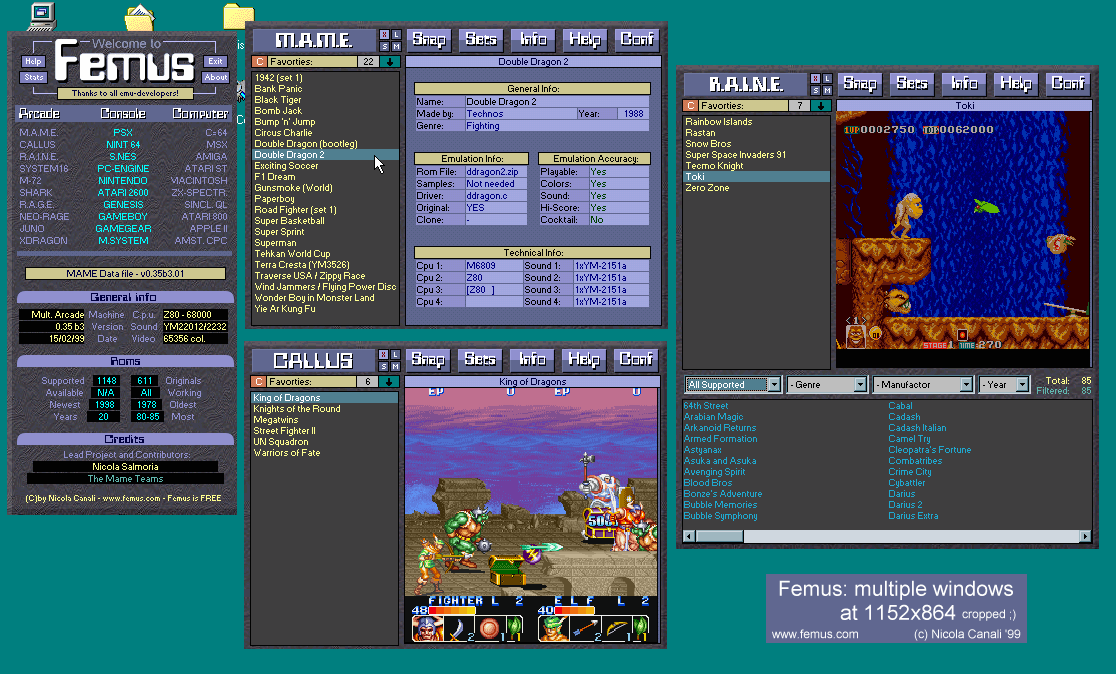Click the King of Dragons screenshot in CALLUS
The image size is (1116, 674).
(532, 516)
